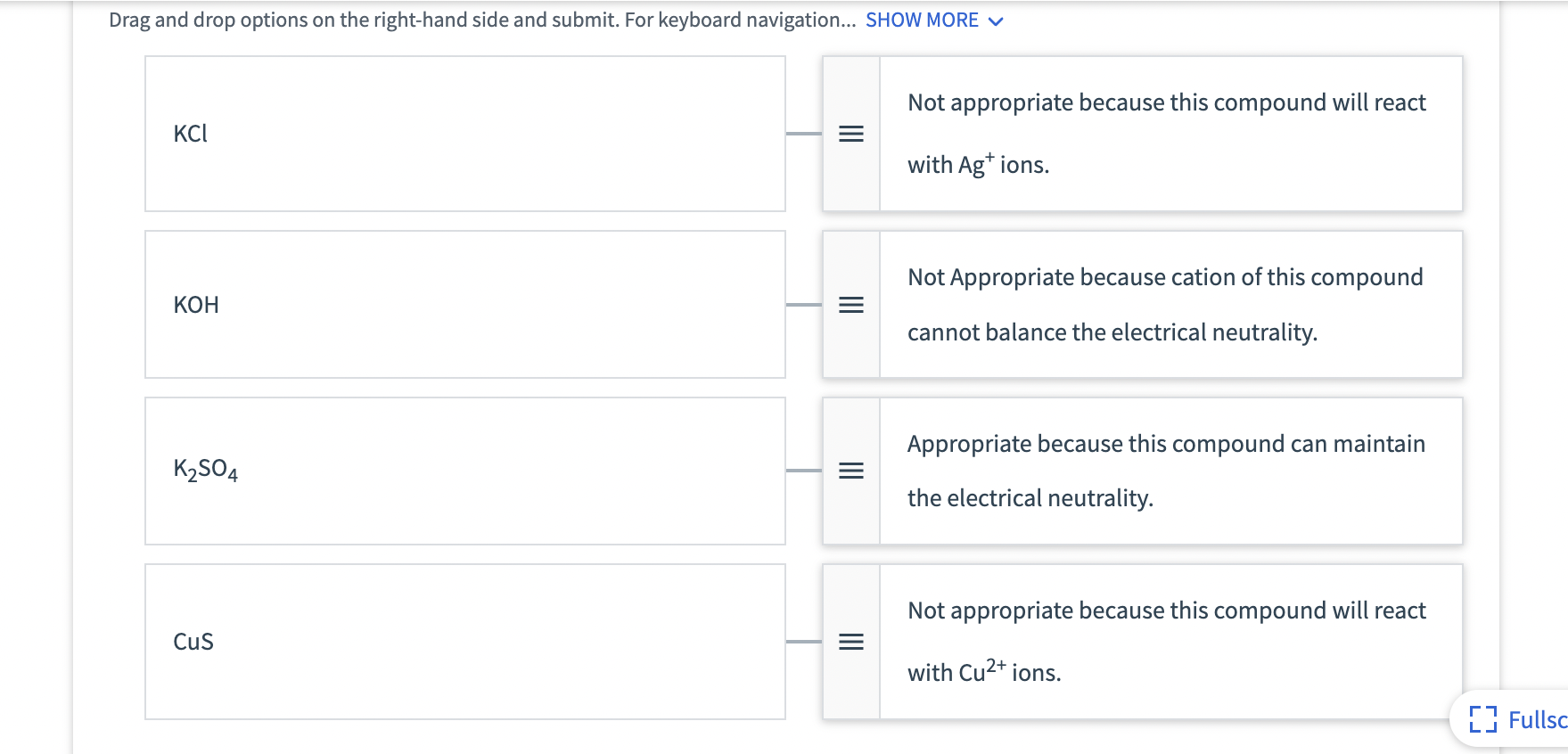Select the drag handle for the Cu2+ ions option
Viewport: 1568px width, 754px height.
pyautogui.click(x=851, y=642)
